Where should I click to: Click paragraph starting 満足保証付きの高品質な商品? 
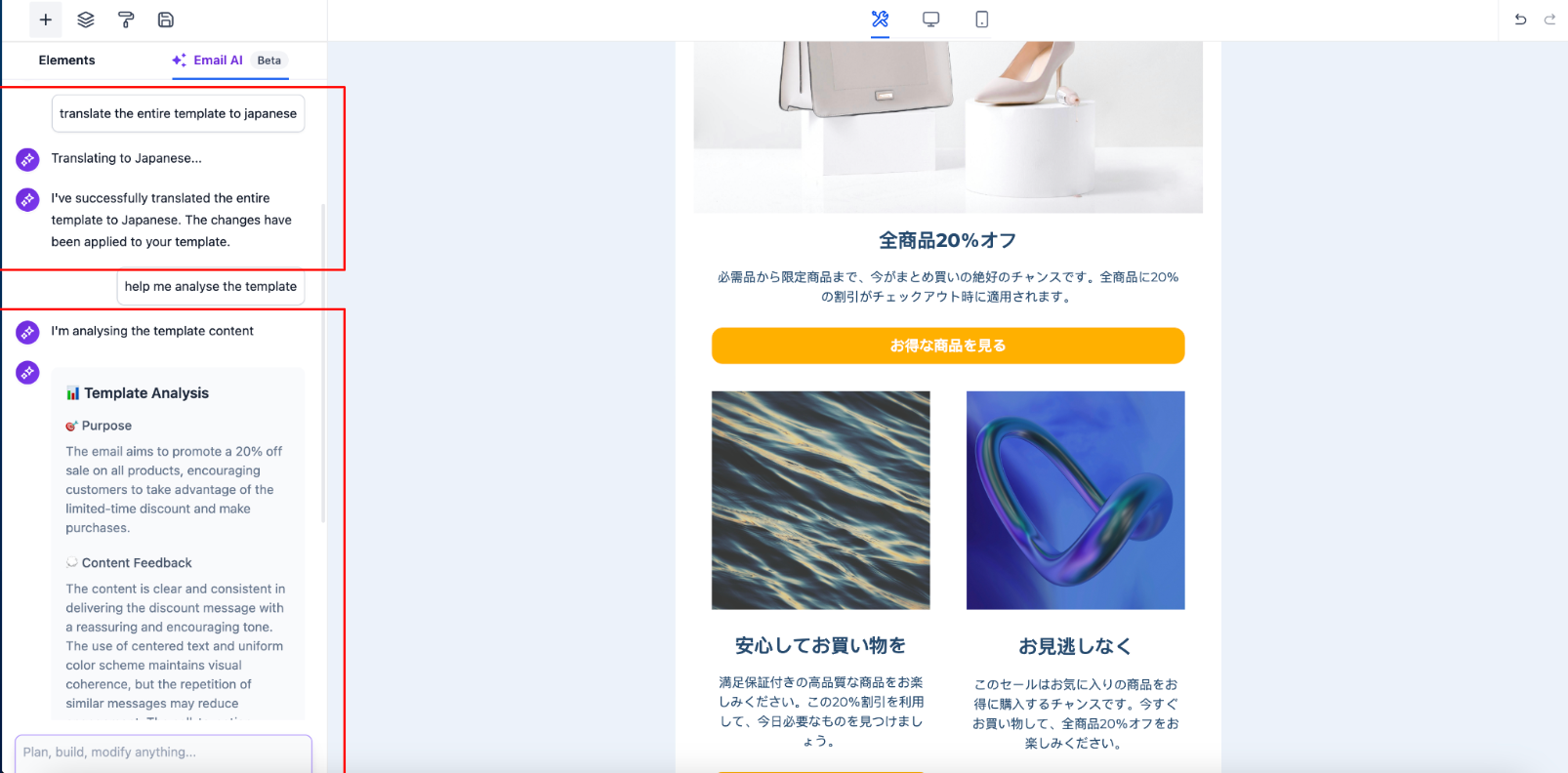pyautogui.click(x=821, y=712)
